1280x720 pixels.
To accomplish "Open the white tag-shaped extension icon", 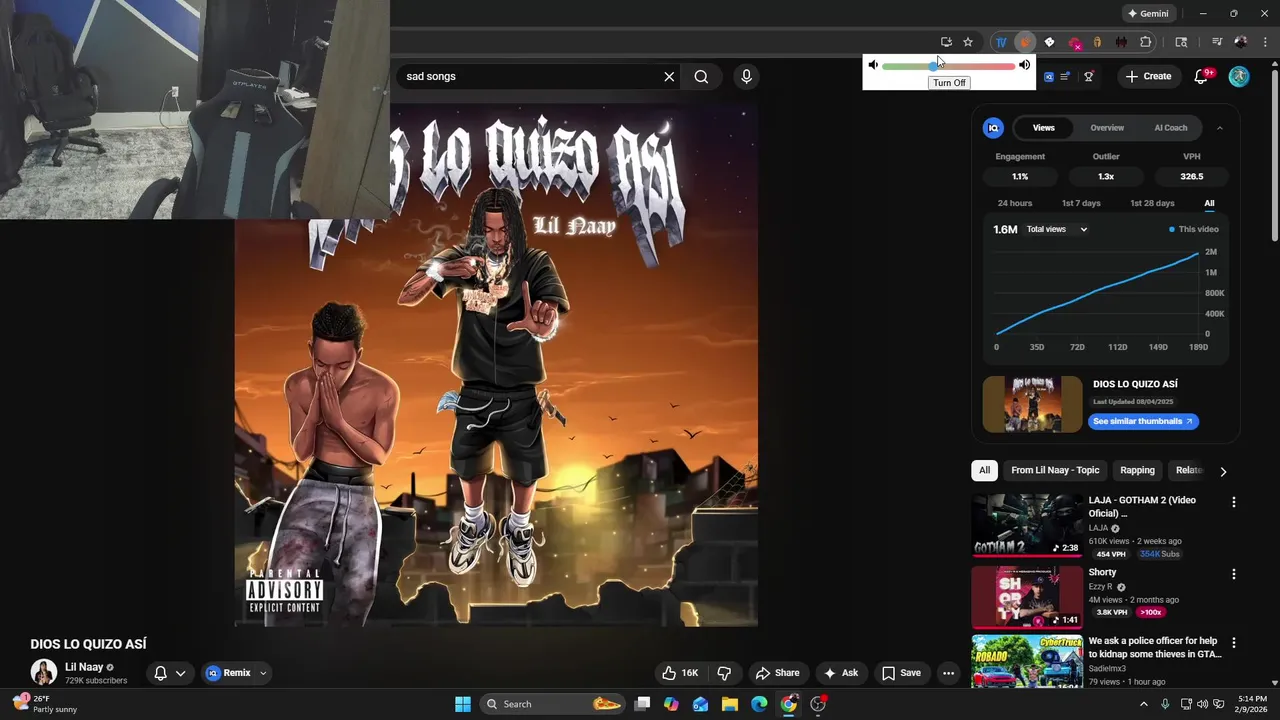I will click(1049, 42).
